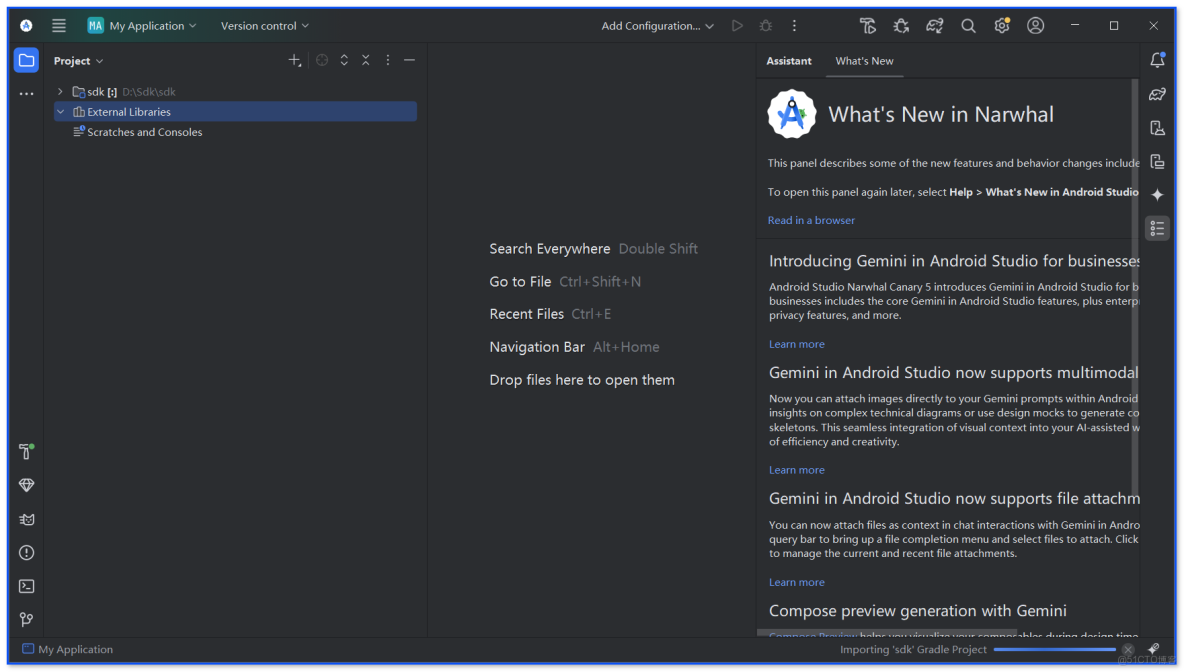Open the Version Control panel
The image size is (1184, 672).
26,619
